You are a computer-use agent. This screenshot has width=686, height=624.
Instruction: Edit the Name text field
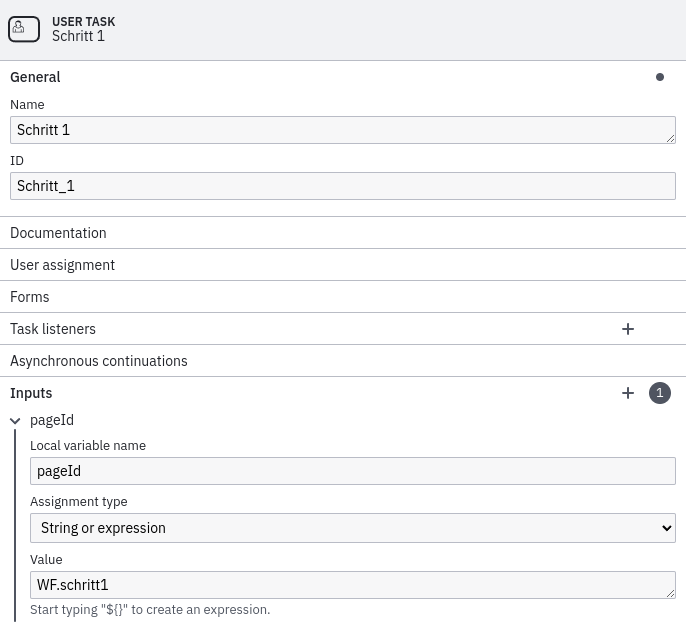342,130
